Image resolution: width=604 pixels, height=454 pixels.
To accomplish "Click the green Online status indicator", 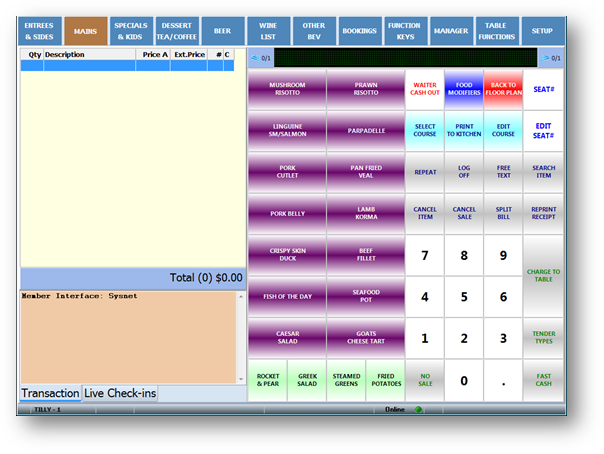I will [x=419, y=409].
